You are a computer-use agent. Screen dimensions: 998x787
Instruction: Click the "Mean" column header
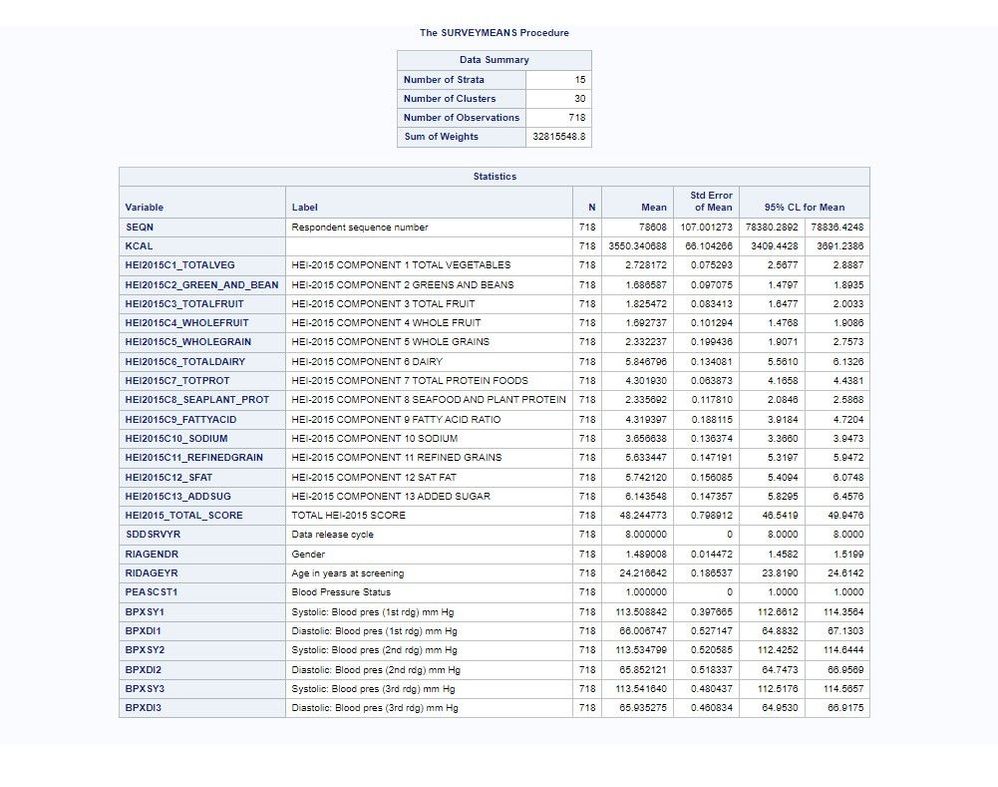[654, 207]
